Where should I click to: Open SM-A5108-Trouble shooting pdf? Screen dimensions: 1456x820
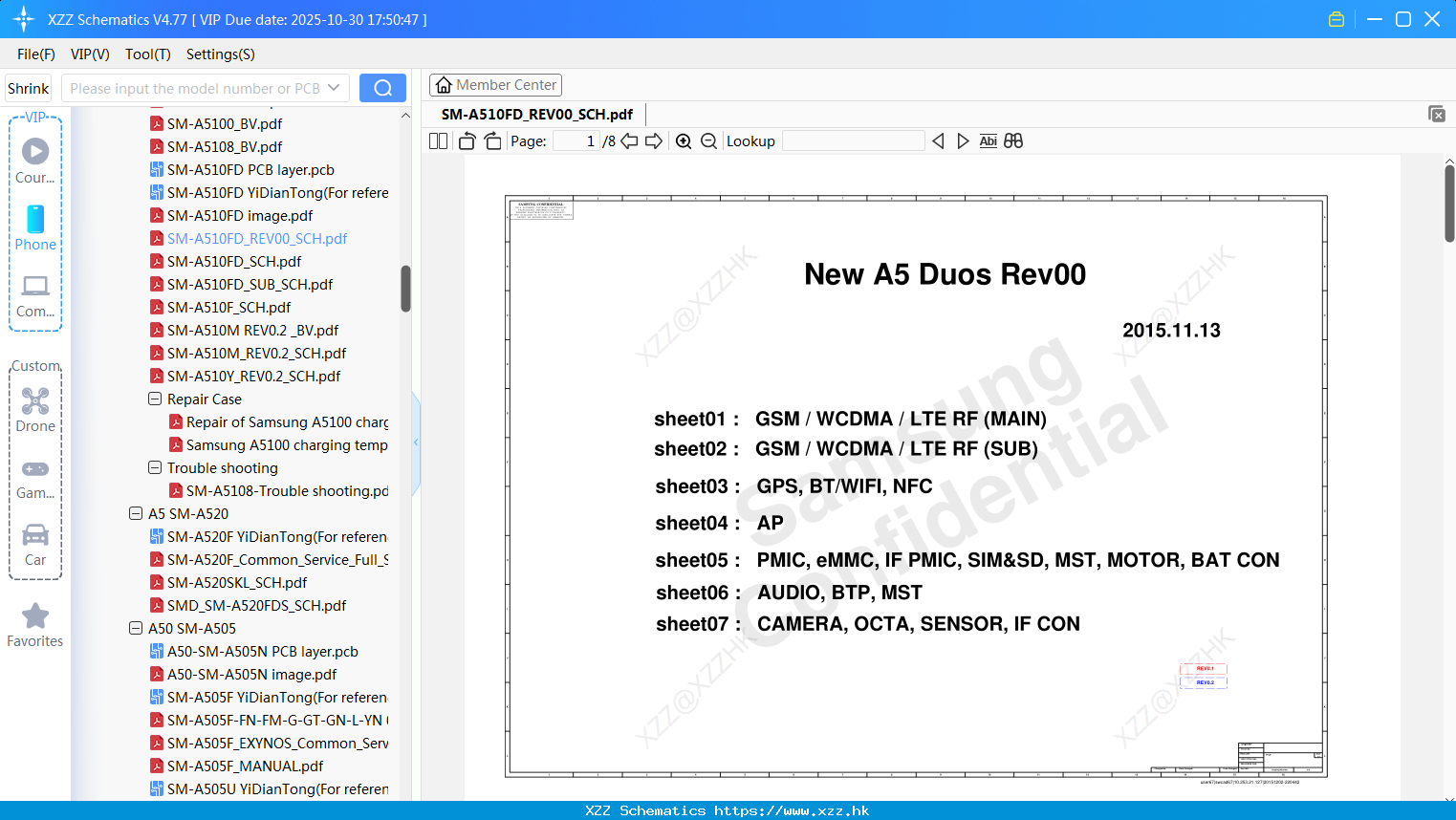pos(287,490)
